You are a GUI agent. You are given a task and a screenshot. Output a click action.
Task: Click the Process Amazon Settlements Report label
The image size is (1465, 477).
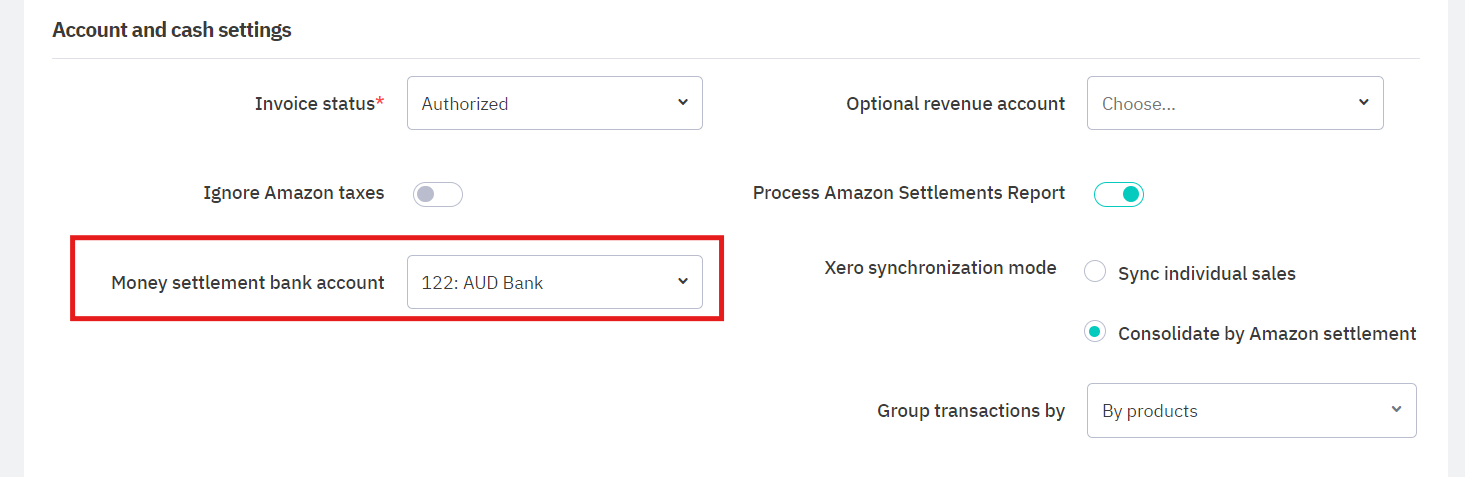tap(908, 193)
